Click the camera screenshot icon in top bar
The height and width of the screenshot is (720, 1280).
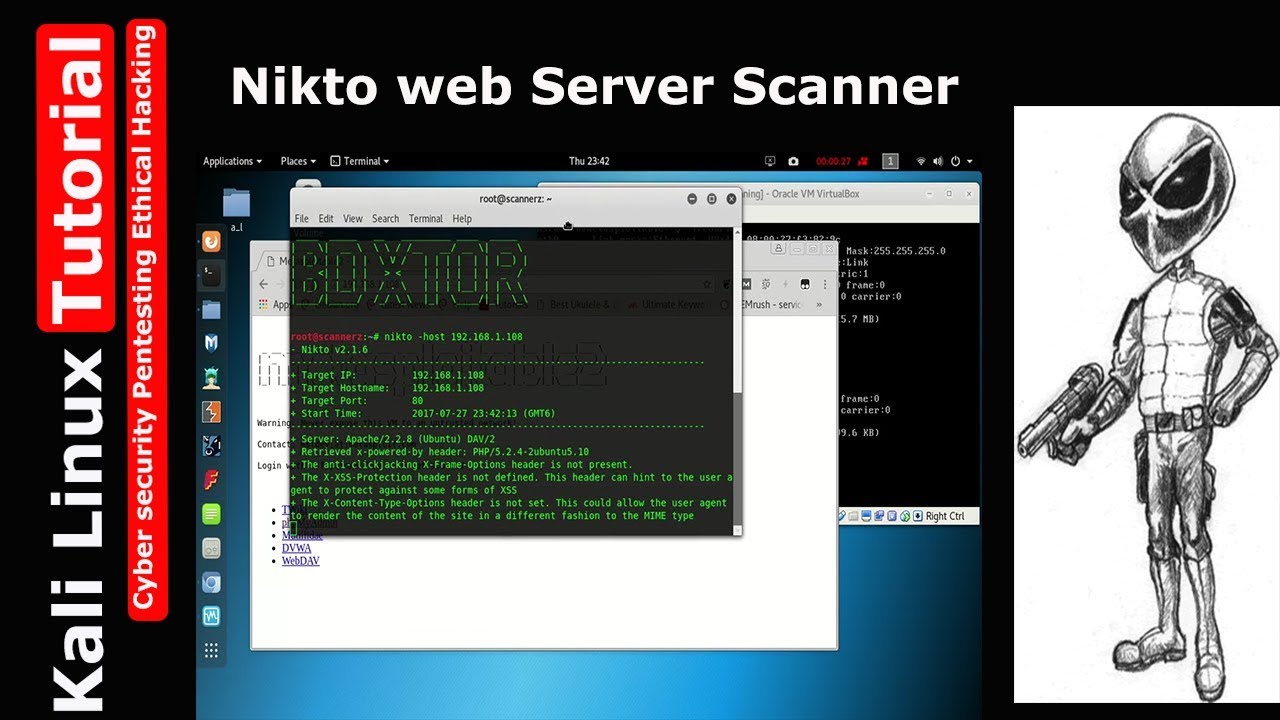(x=793, y=161)
